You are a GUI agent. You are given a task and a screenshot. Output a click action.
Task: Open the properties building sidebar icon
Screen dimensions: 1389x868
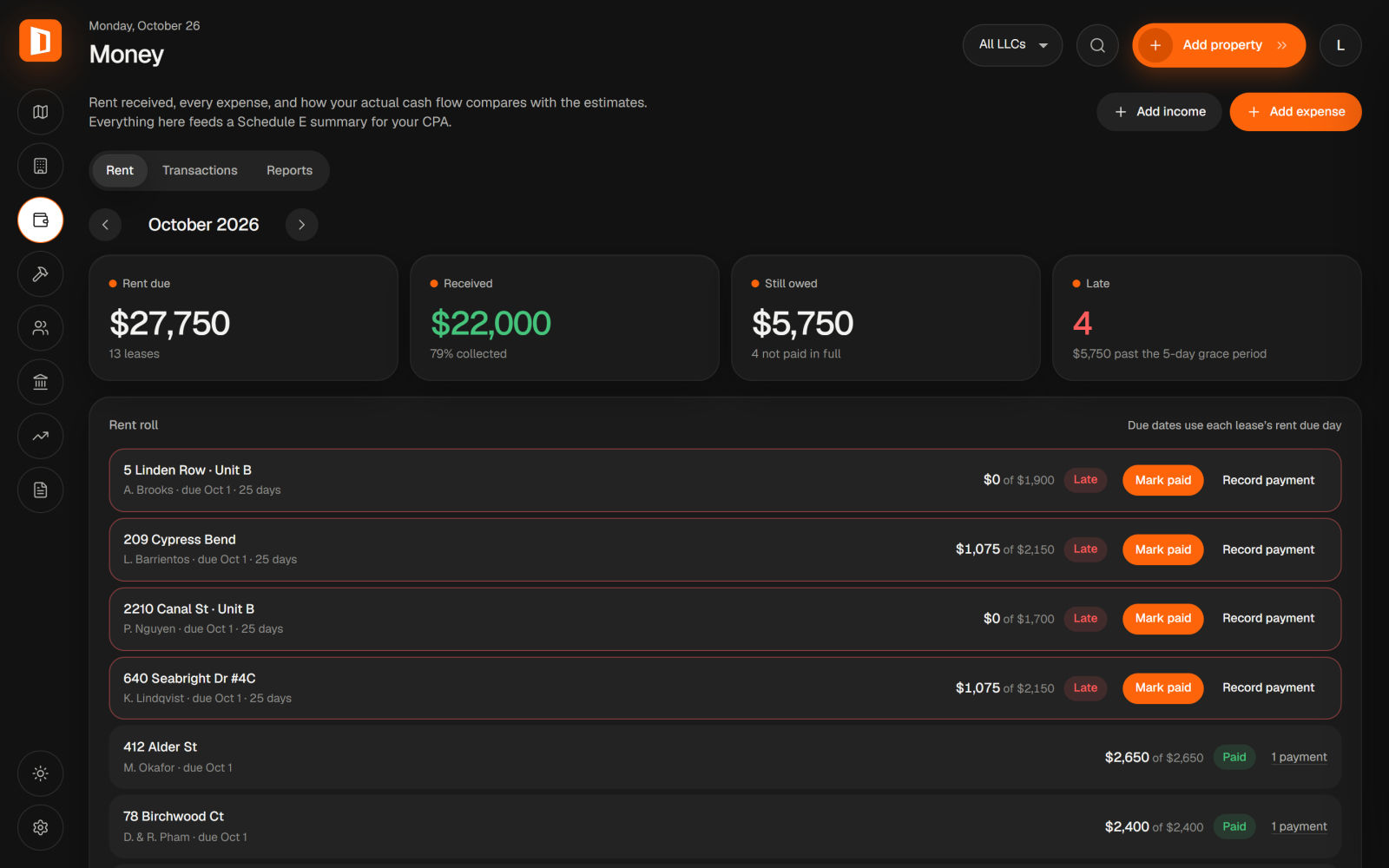(x=40, y=166)
